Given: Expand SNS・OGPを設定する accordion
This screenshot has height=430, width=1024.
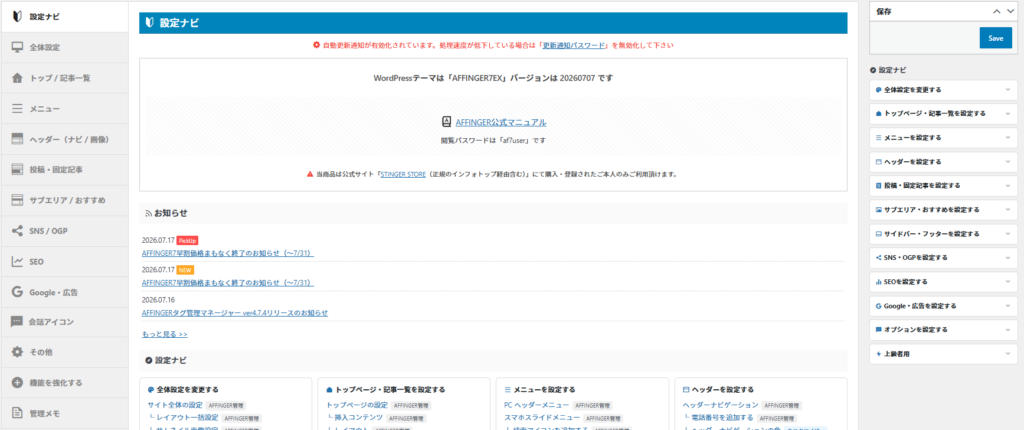Looking at the screenshot, I should coord(943,257).
